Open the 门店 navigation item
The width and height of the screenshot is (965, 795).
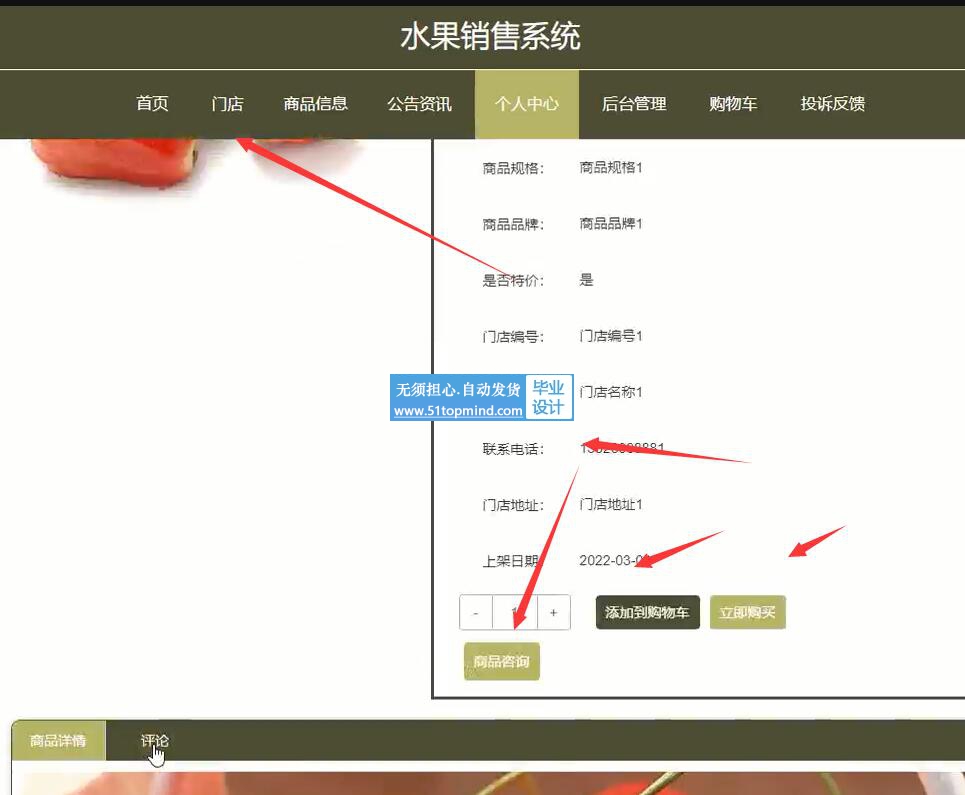(227, 103)
